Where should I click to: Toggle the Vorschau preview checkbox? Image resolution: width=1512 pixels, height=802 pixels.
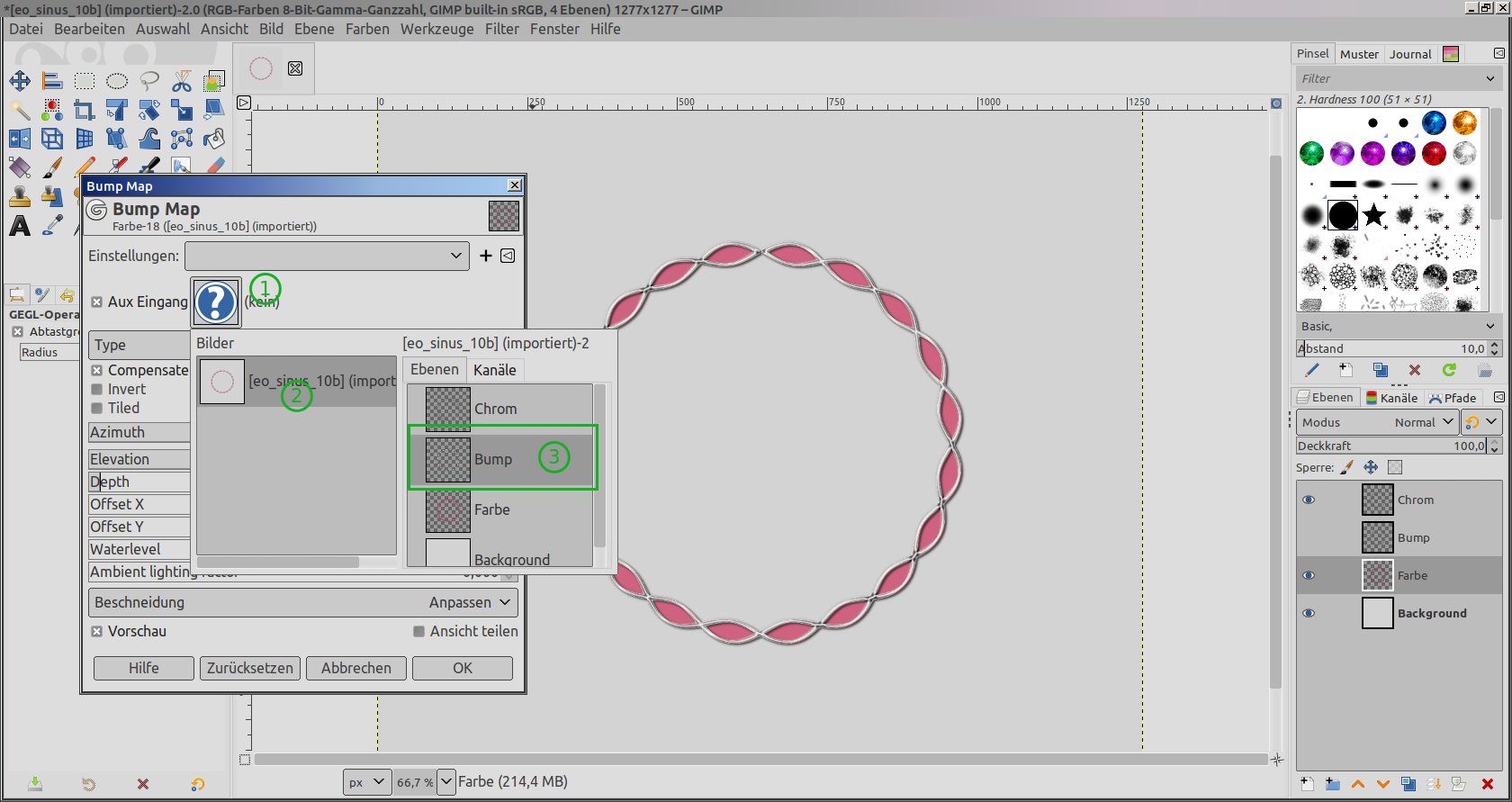(97, 632)
